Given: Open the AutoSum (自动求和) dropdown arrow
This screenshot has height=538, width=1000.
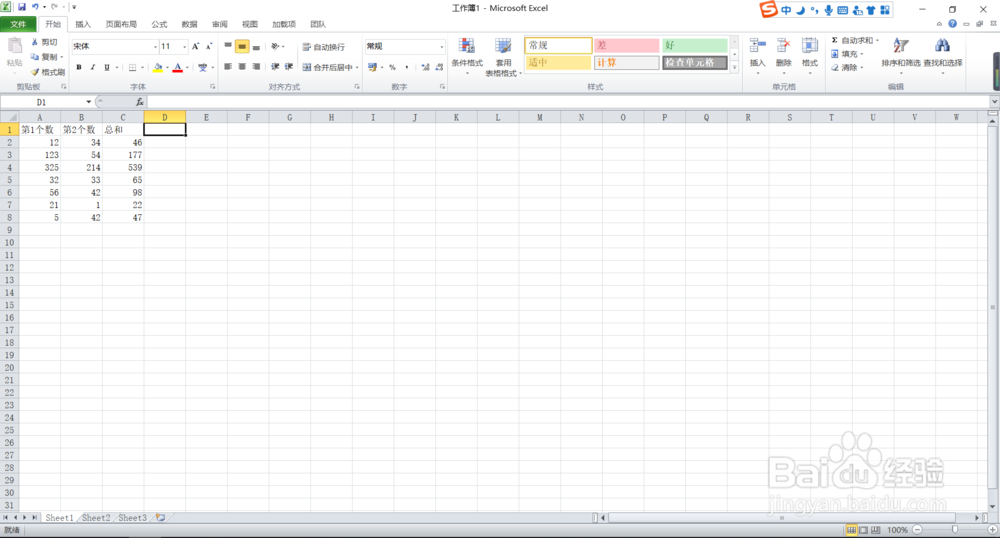Looking at the screenshot, I should [x=878, y=40].
